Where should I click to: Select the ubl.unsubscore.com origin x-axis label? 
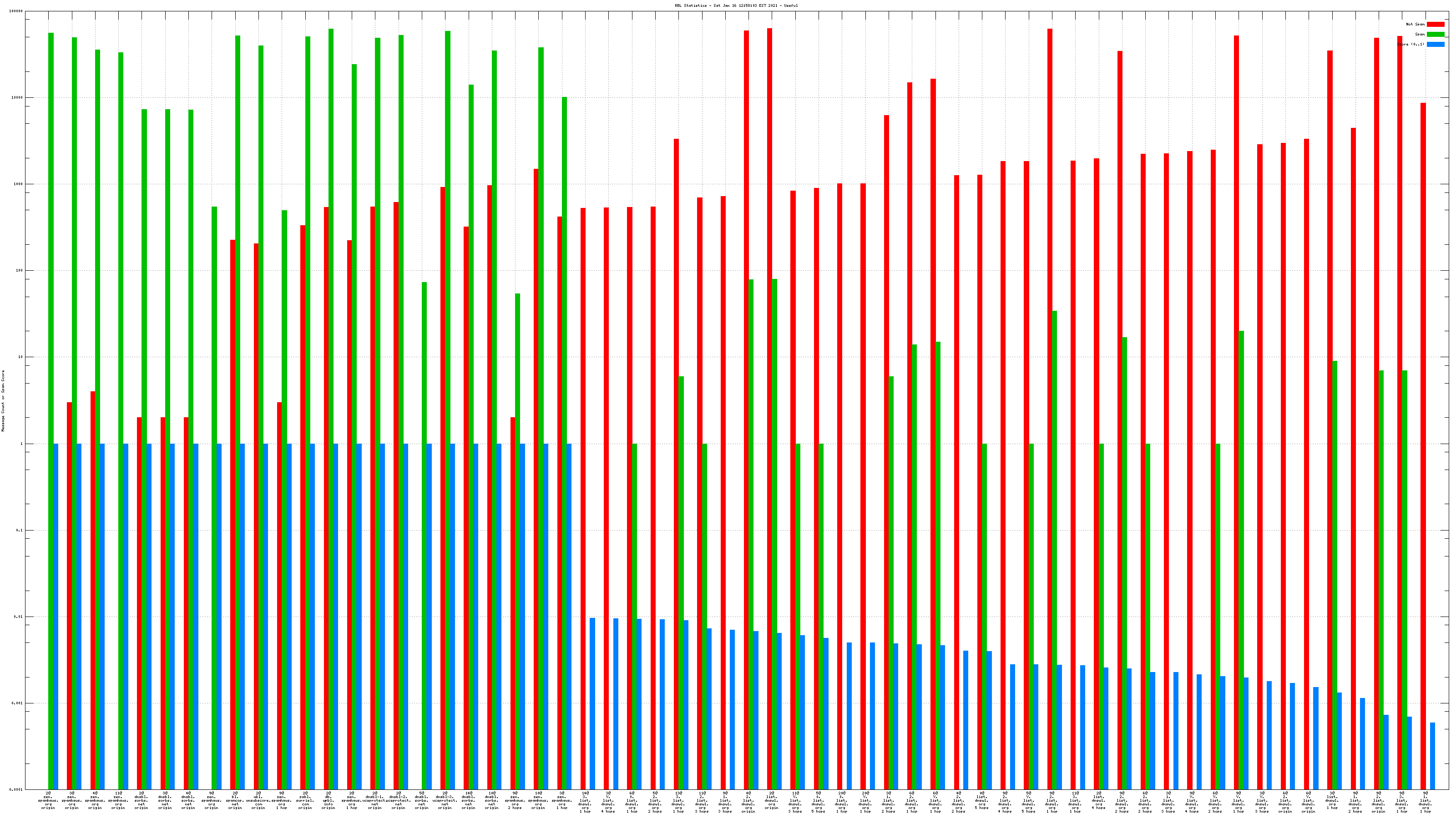[258, 800]
